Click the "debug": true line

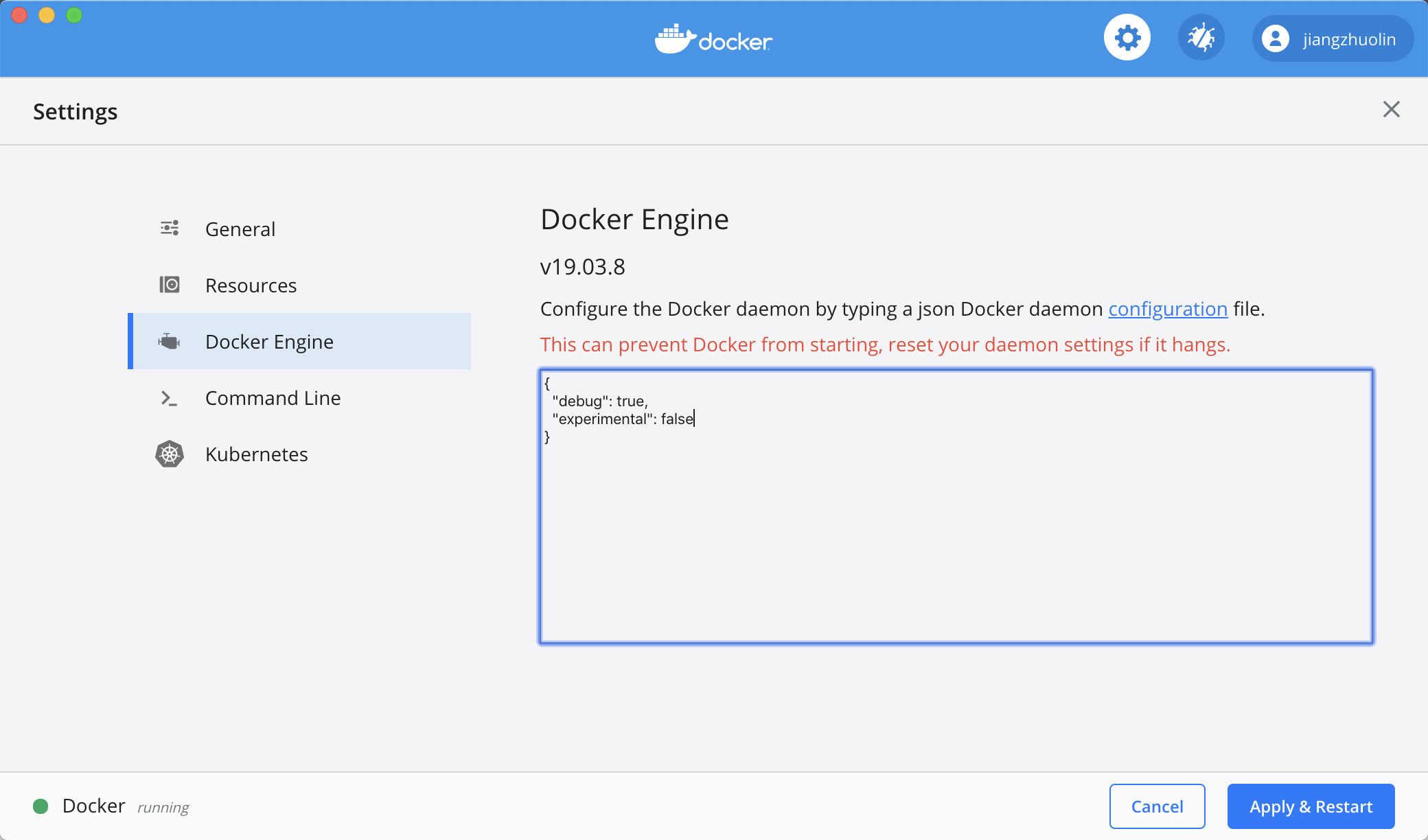click(x=601, y=401)
